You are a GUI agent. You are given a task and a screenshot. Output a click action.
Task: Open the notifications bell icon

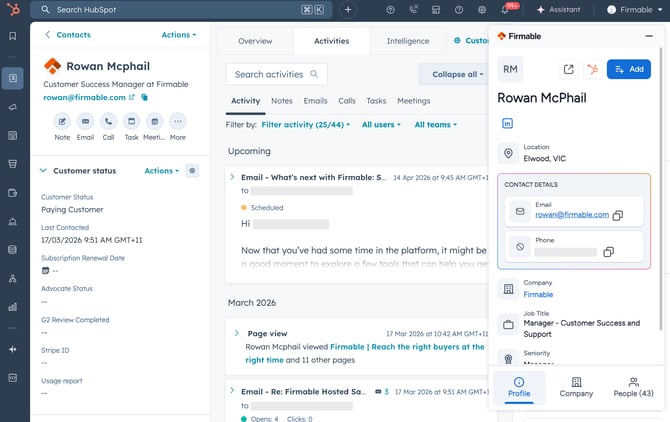[505, 10]
